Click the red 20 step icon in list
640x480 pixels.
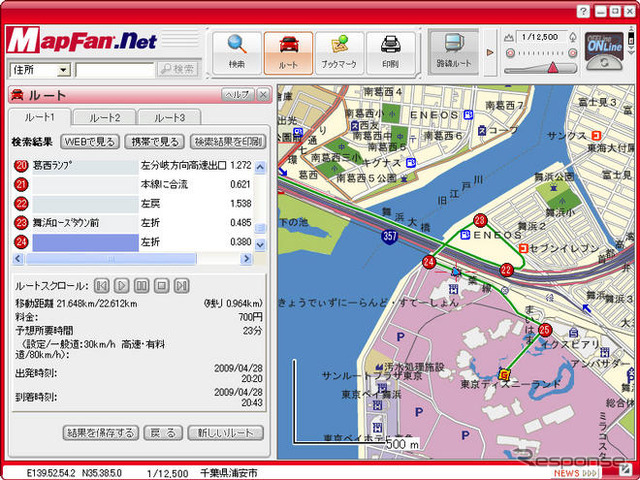[21, 166]
